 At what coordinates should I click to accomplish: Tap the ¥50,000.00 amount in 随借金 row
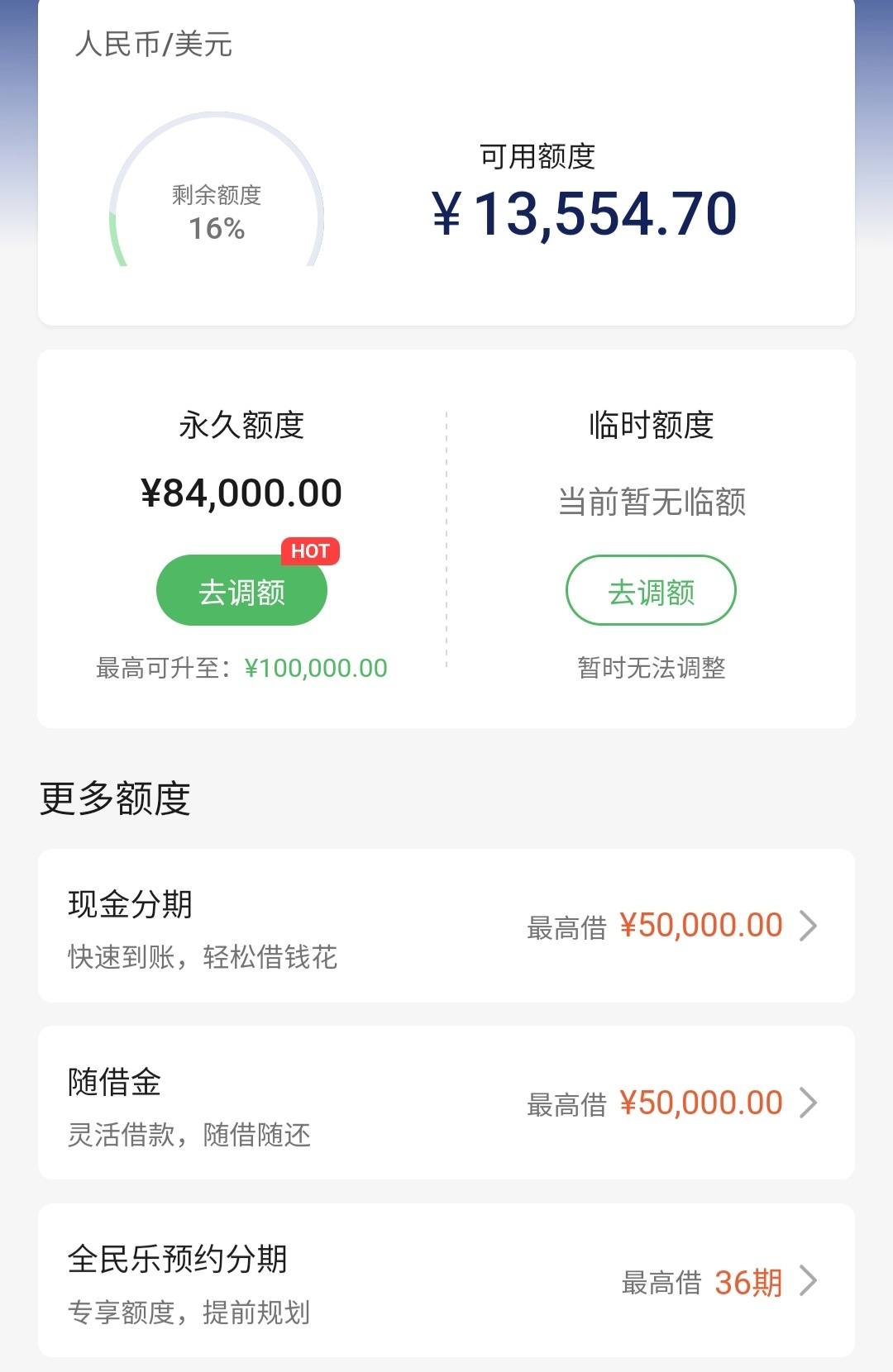point(700,1103)
